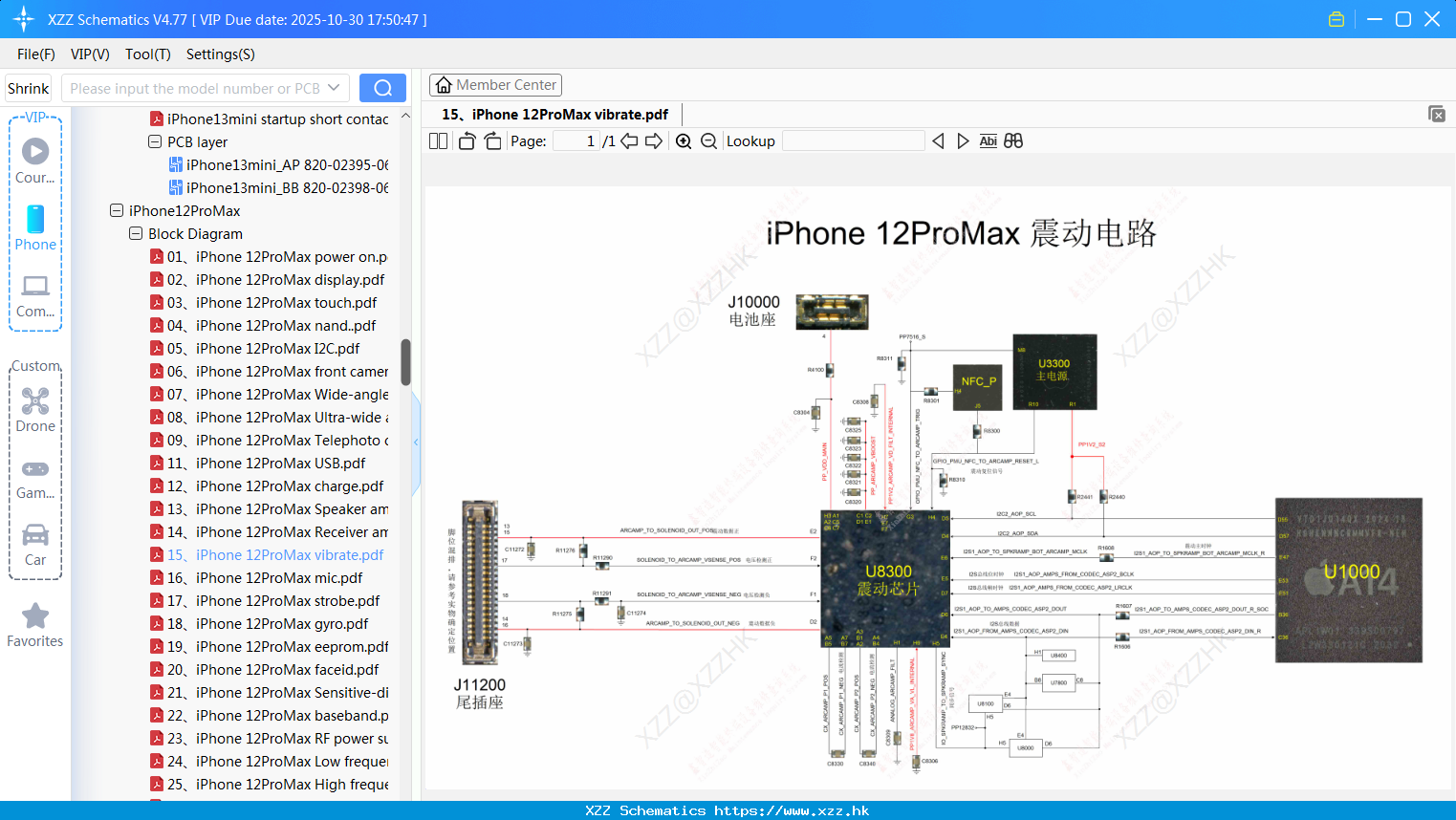
Task: Click the model number input field
Action: coord(195,88)
